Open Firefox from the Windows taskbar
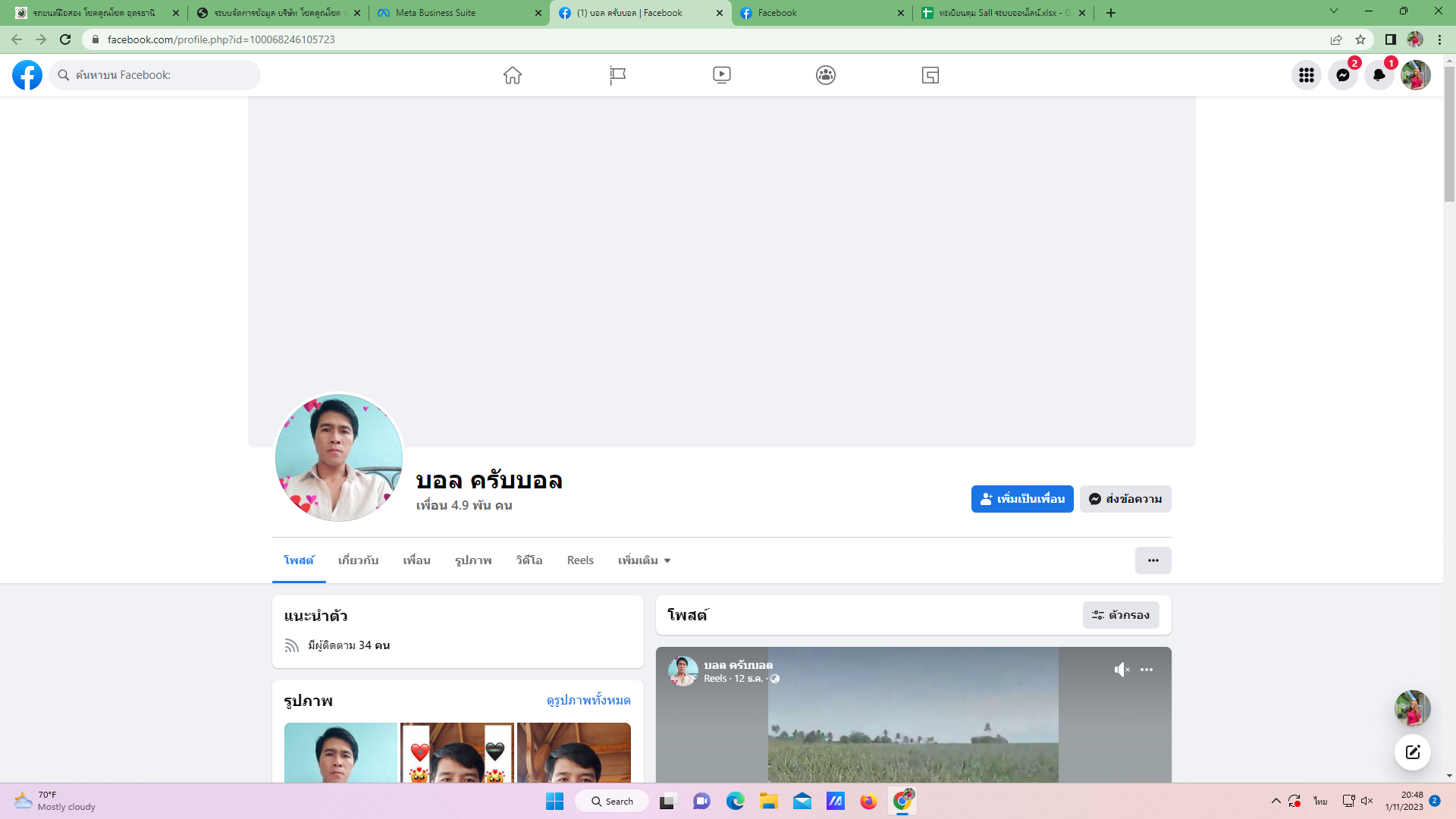The width and height of the screenshot is (1456, 819). point(868,801)
